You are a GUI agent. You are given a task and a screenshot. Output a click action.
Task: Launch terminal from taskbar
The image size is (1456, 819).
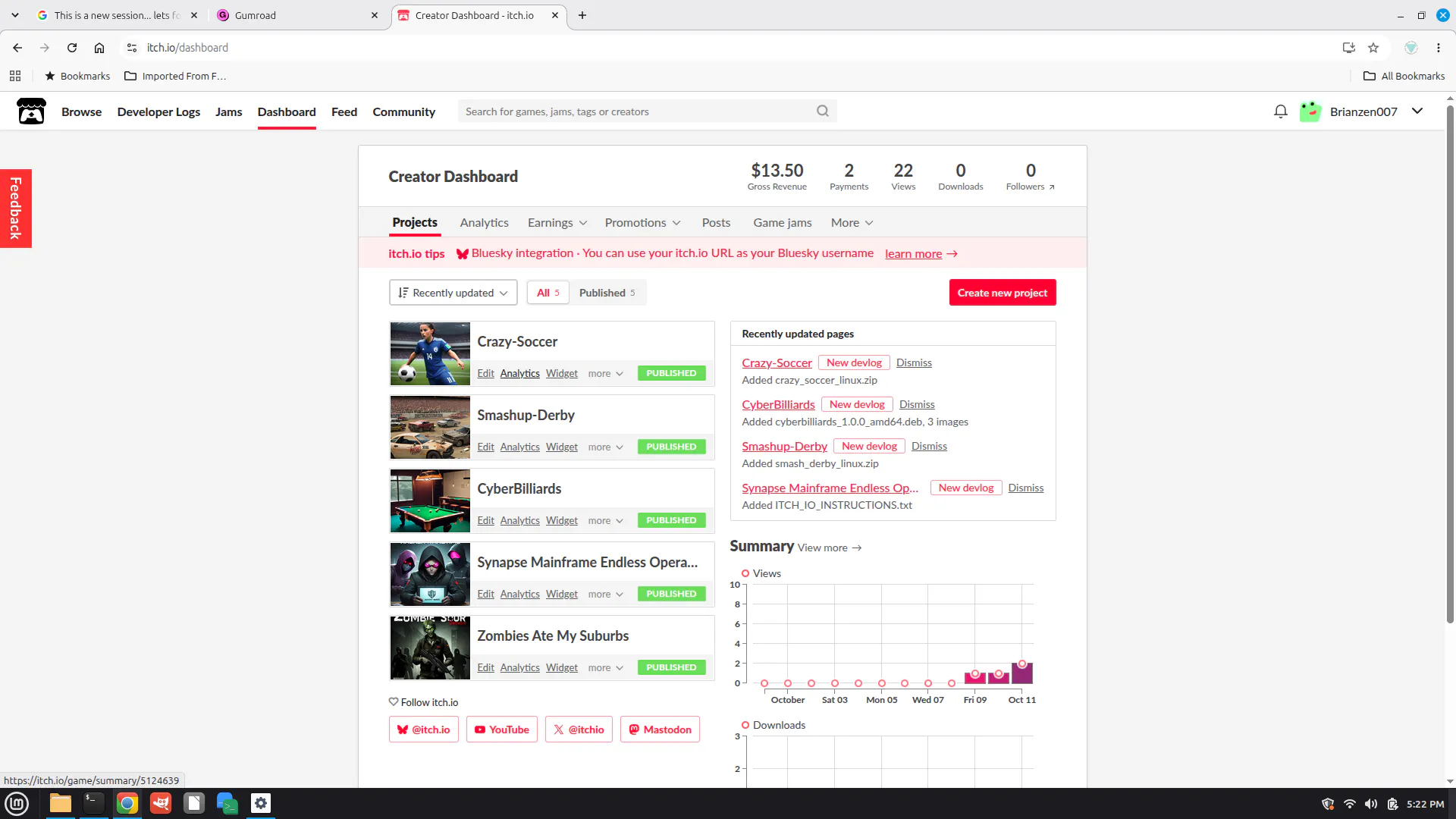(94, 803)
